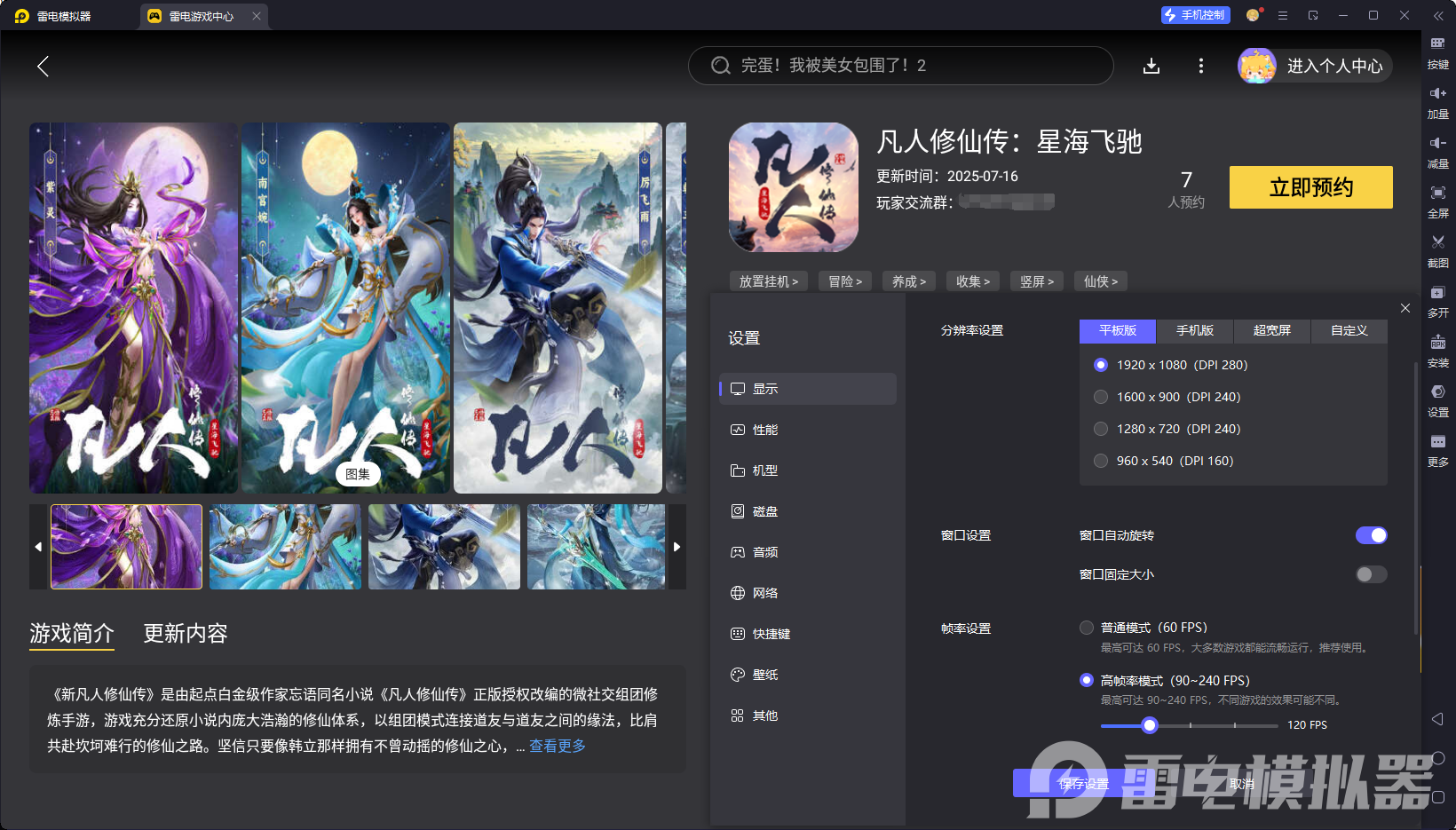Screen dimensions: 1456x830
Task: Increase volume with 加量 sidebar icon
Action: (1438, 103)
